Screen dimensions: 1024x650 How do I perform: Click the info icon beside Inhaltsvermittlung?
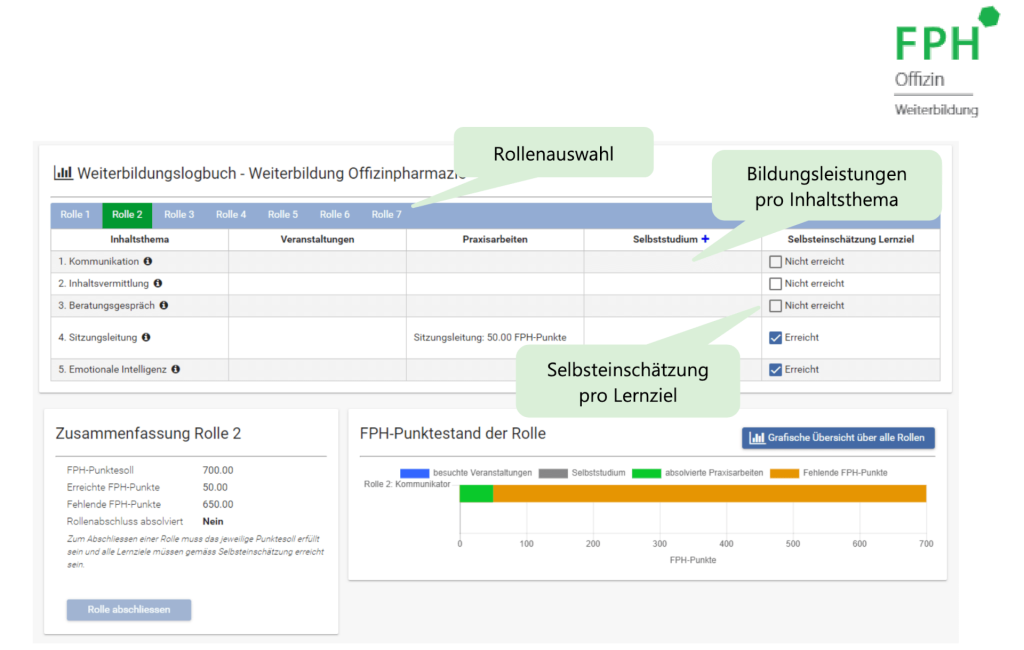[x=159, y=283]
